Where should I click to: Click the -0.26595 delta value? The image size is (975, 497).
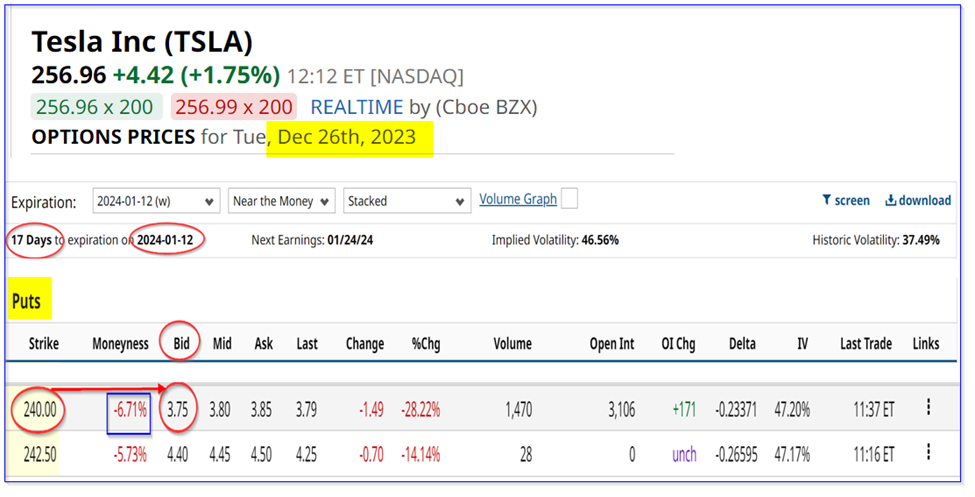(x=736, y=455)
